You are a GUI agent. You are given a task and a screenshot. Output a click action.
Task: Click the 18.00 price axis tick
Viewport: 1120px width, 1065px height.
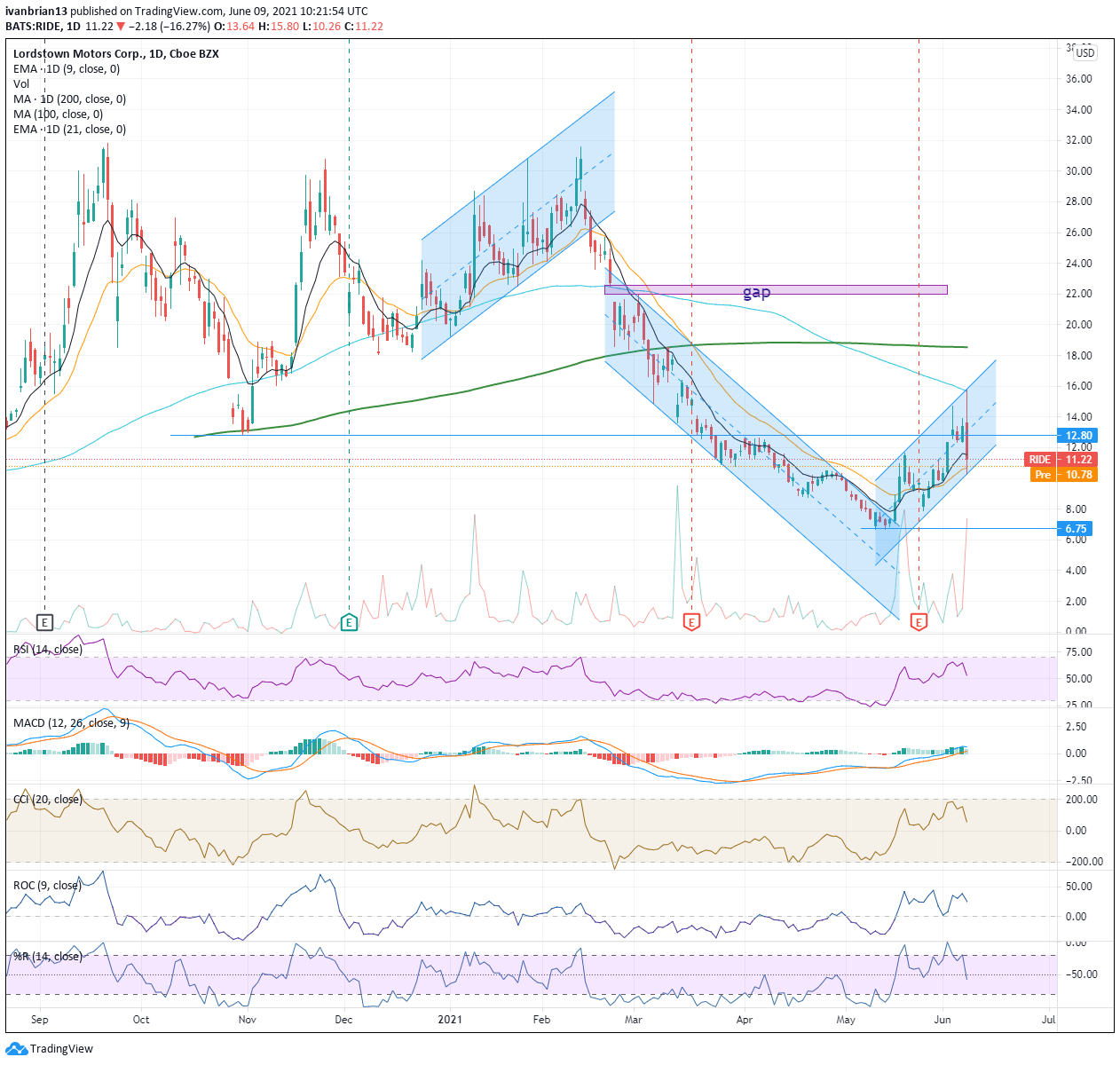point(1078,356)
